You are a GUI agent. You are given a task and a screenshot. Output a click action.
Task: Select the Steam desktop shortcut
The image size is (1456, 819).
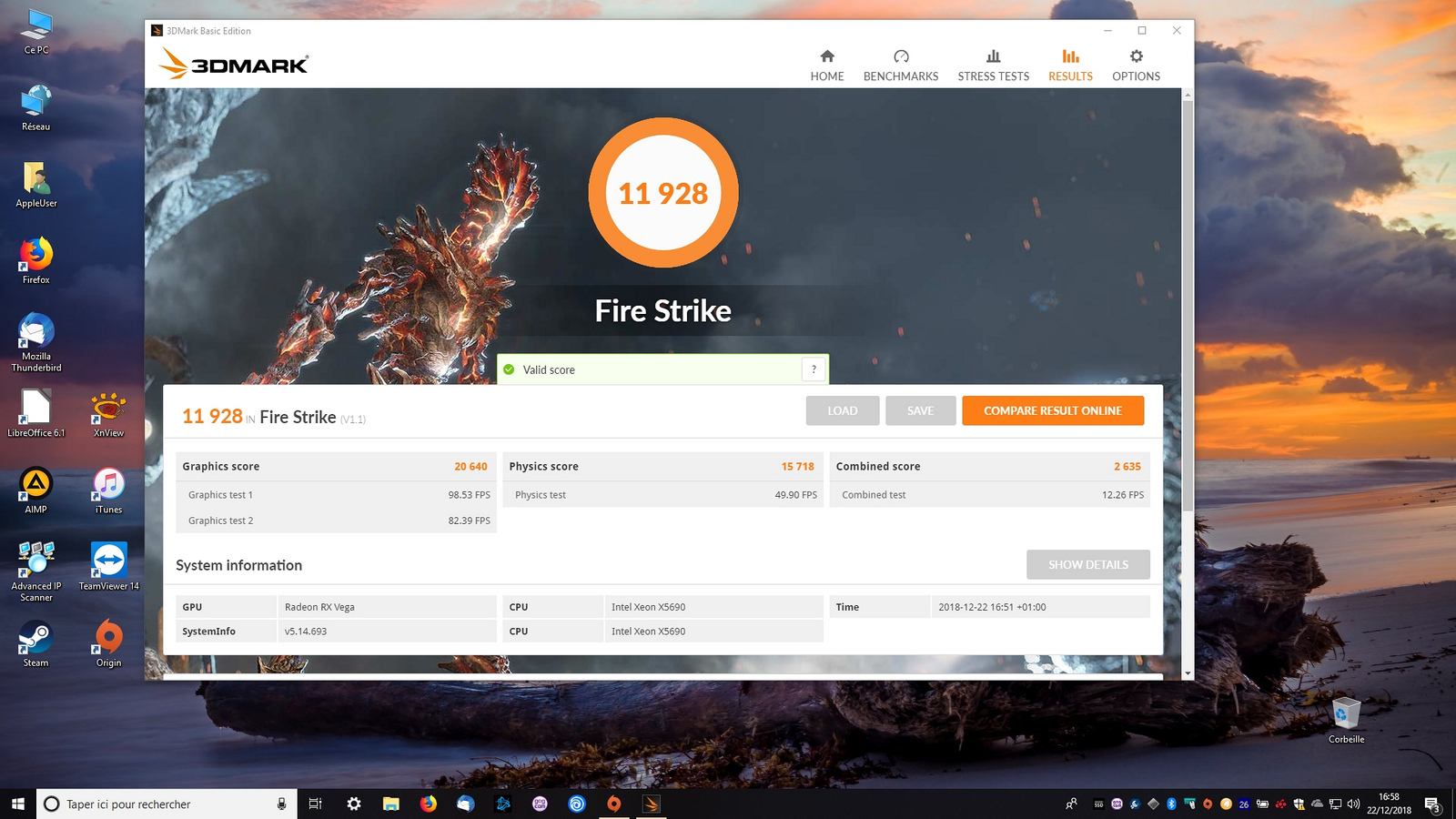[x=36, y=642]
